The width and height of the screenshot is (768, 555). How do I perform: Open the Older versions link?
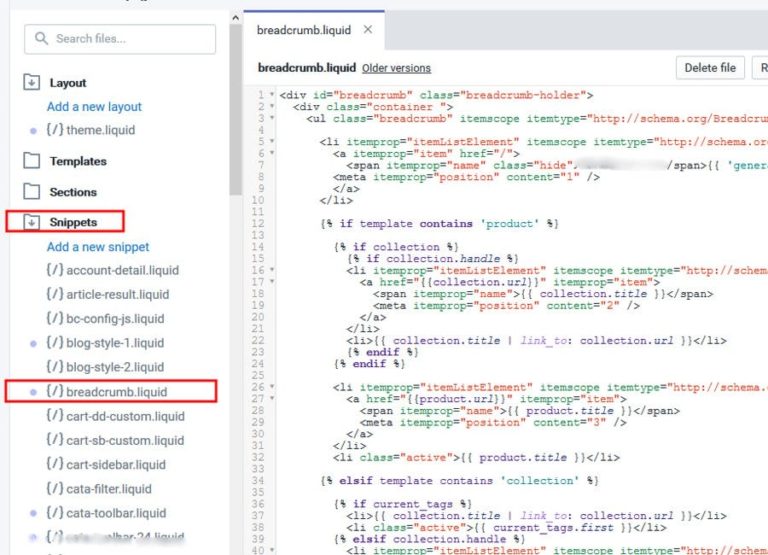coord(396,68)
